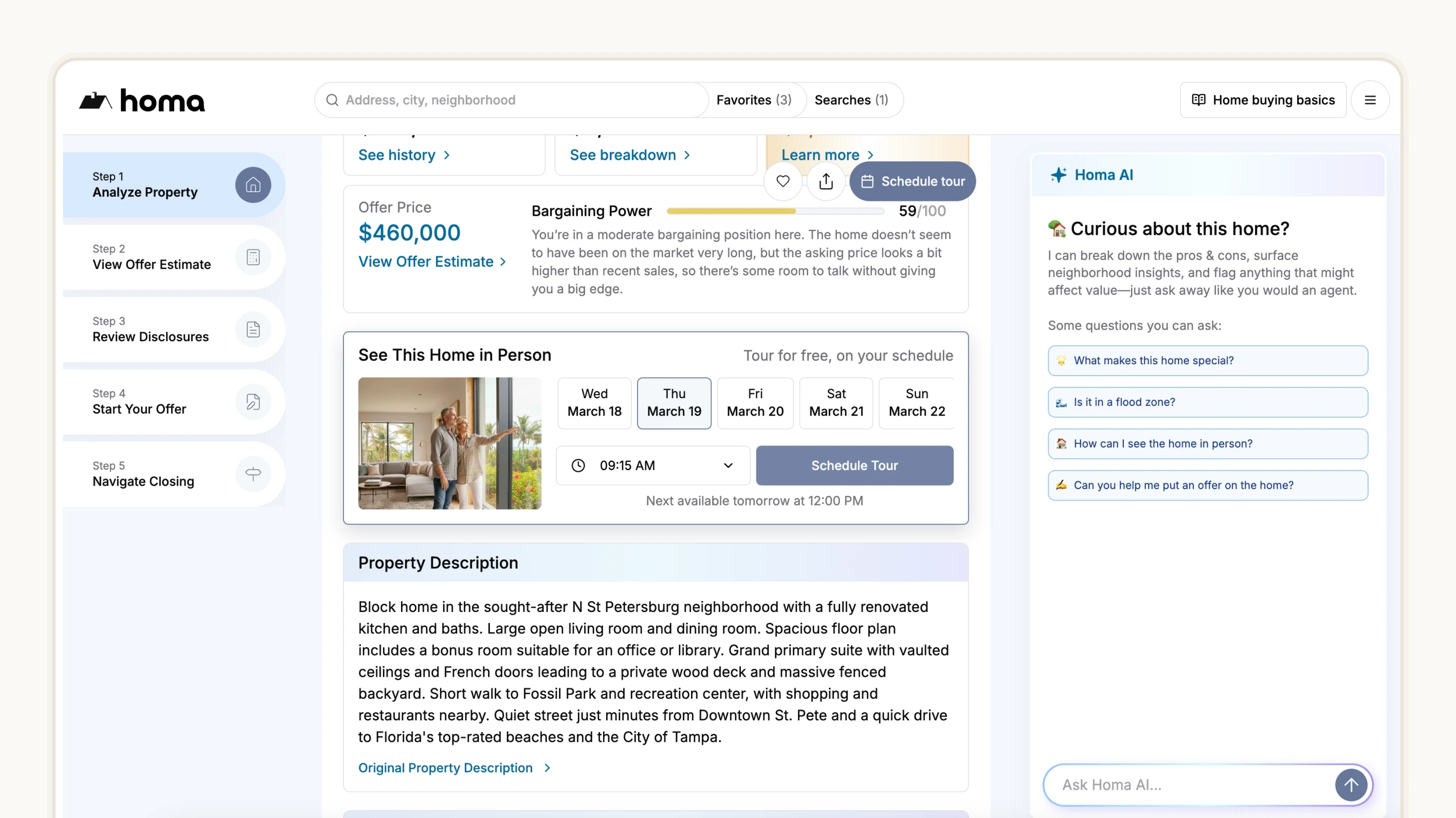Open View Offer Estimate chevron link
The image size is (1456, 818).
pos(432,262)
